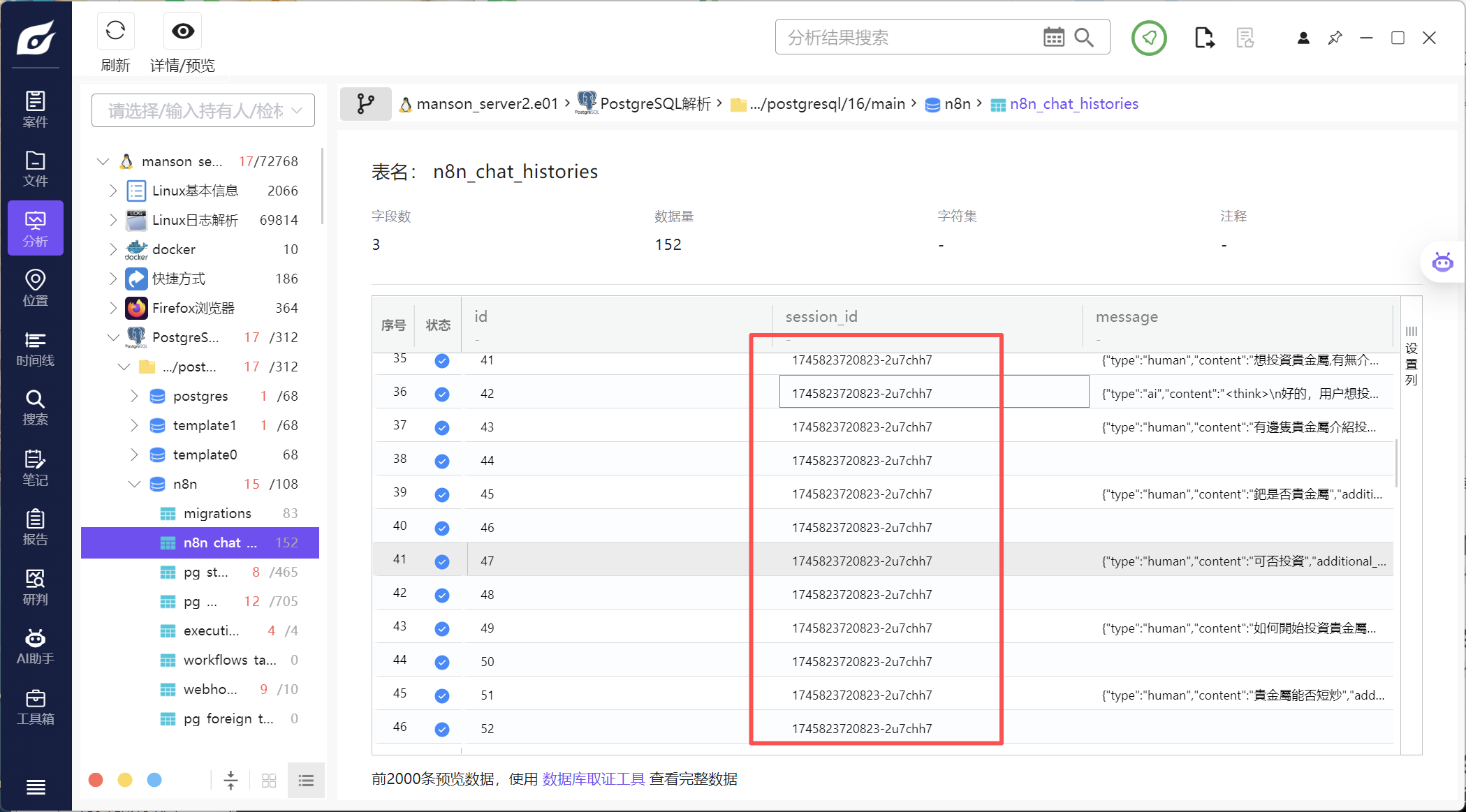The height and width of the screenshot is (812, 1466).
Task: Open the calendar date filter icon
Action: click(1053, 37)
